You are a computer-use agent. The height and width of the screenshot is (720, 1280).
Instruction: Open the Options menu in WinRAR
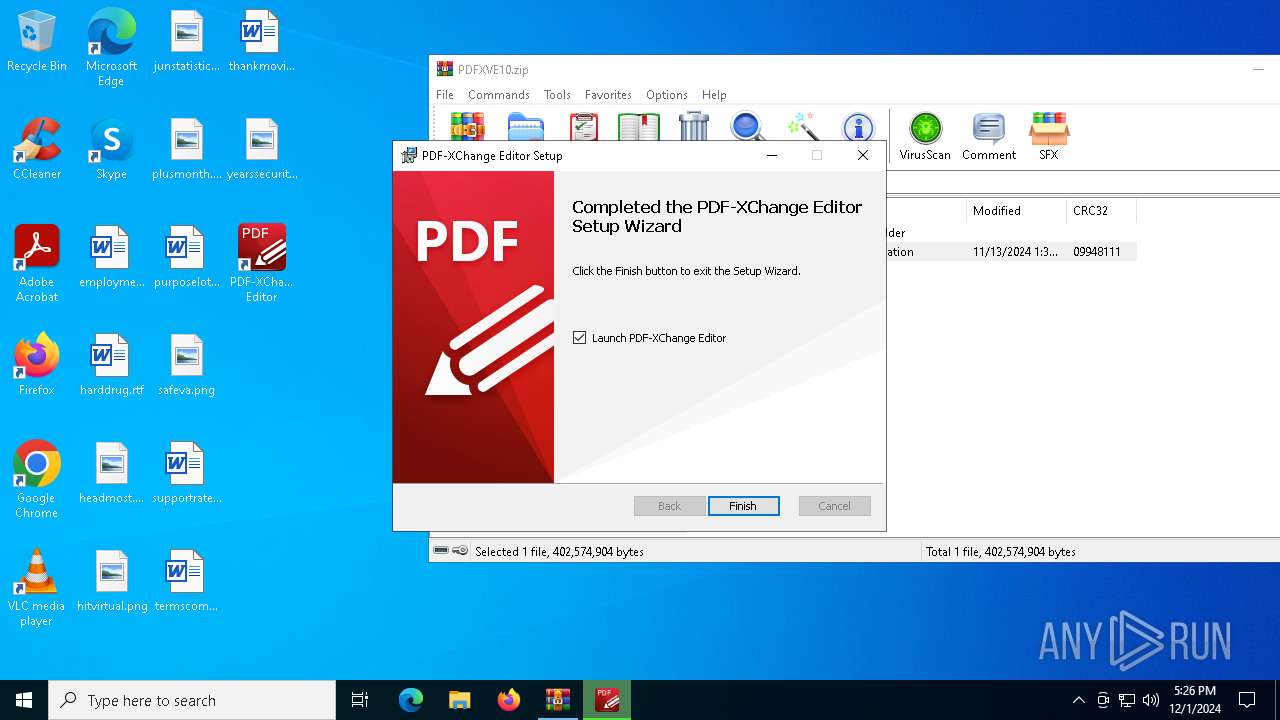(667, 95)
